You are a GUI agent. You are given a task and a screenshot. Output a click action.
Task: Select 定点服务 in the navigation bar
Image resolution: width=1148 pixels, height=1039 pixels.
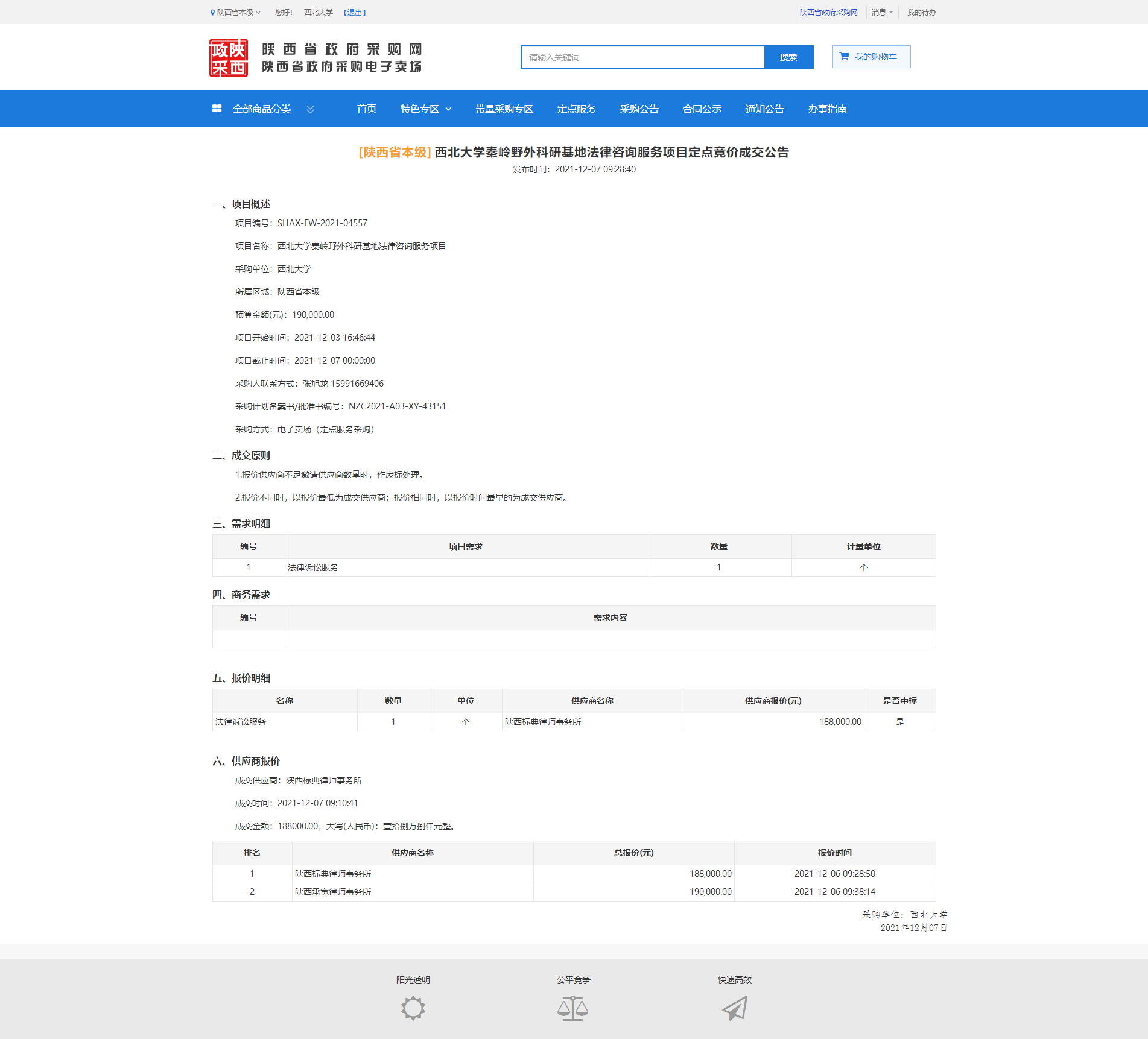pyautogui.click(x=576, y=109)
